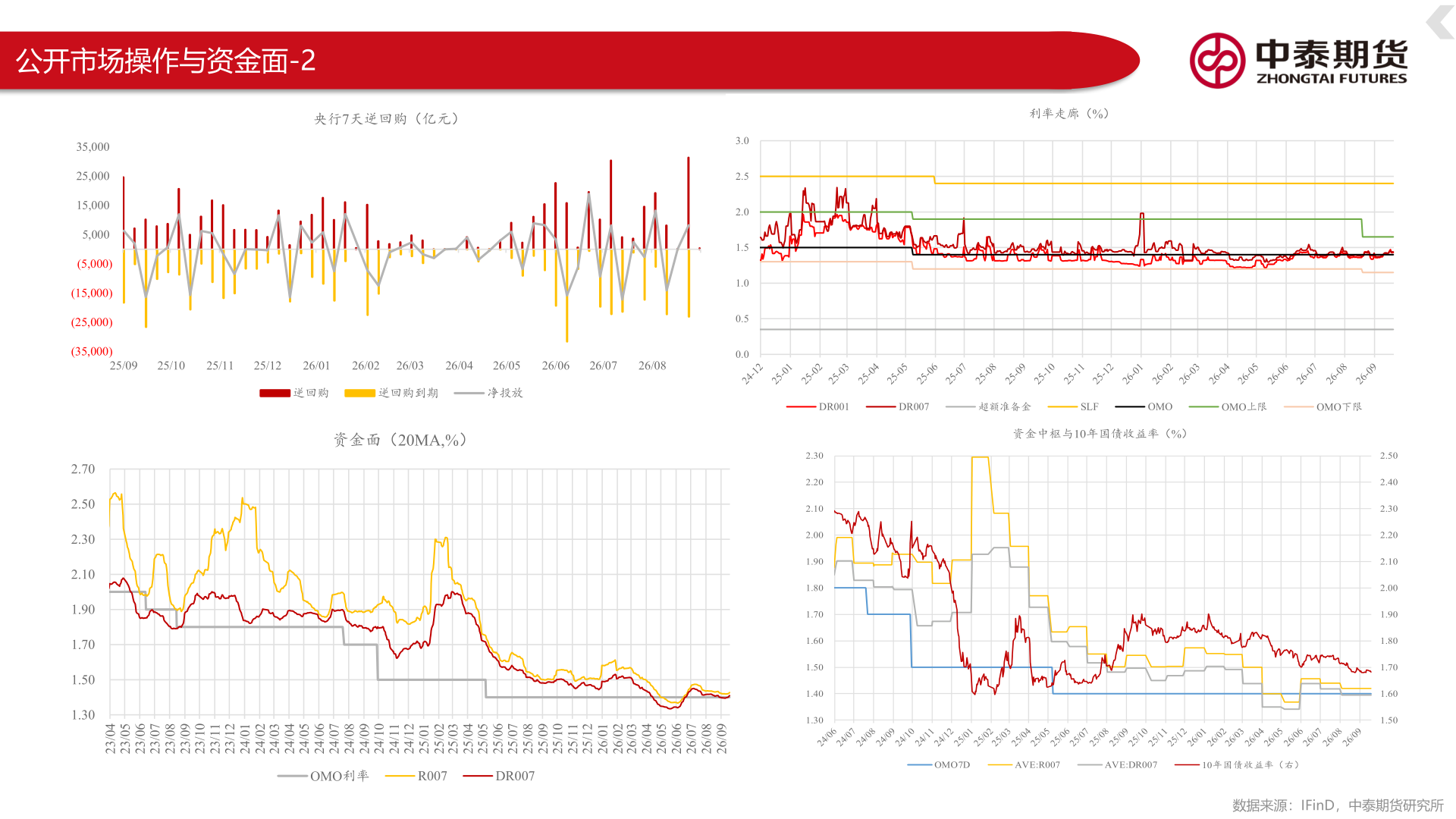The height and width of the screenshot is (819, 1456).
Task: Click the DR007 legend in rate corridor chart
Action: [x=897, y=407]
